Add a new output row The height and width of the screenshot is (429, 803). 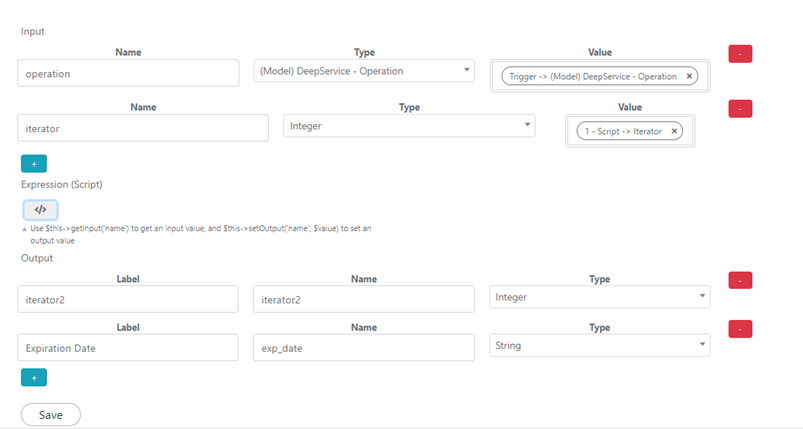pyautogui.click(x=34, y=377)
